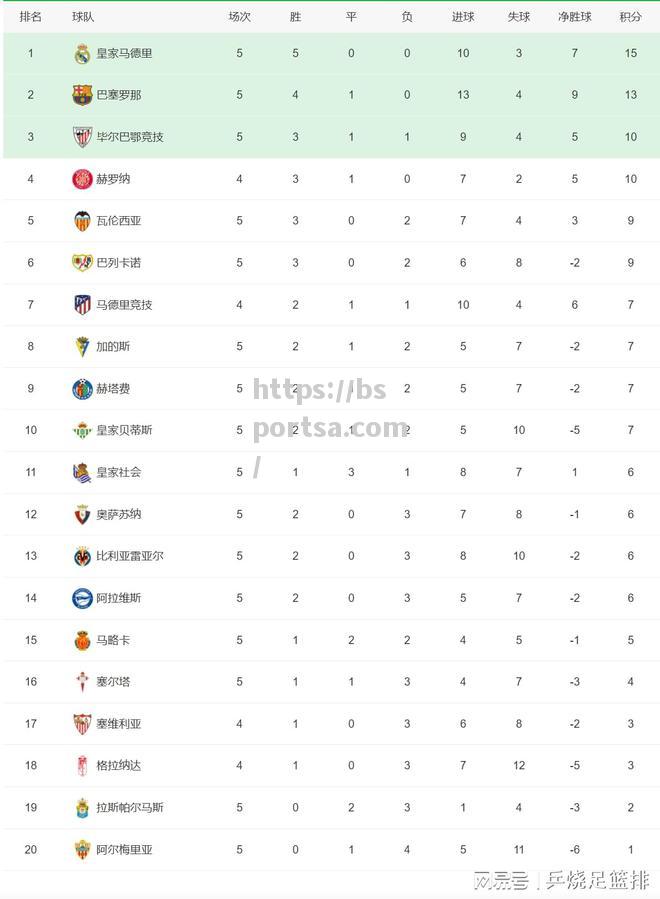This screenshot has width=660, height=899.
Task: Click the 皇家社会 team name
Action: (x=119, y=472)
